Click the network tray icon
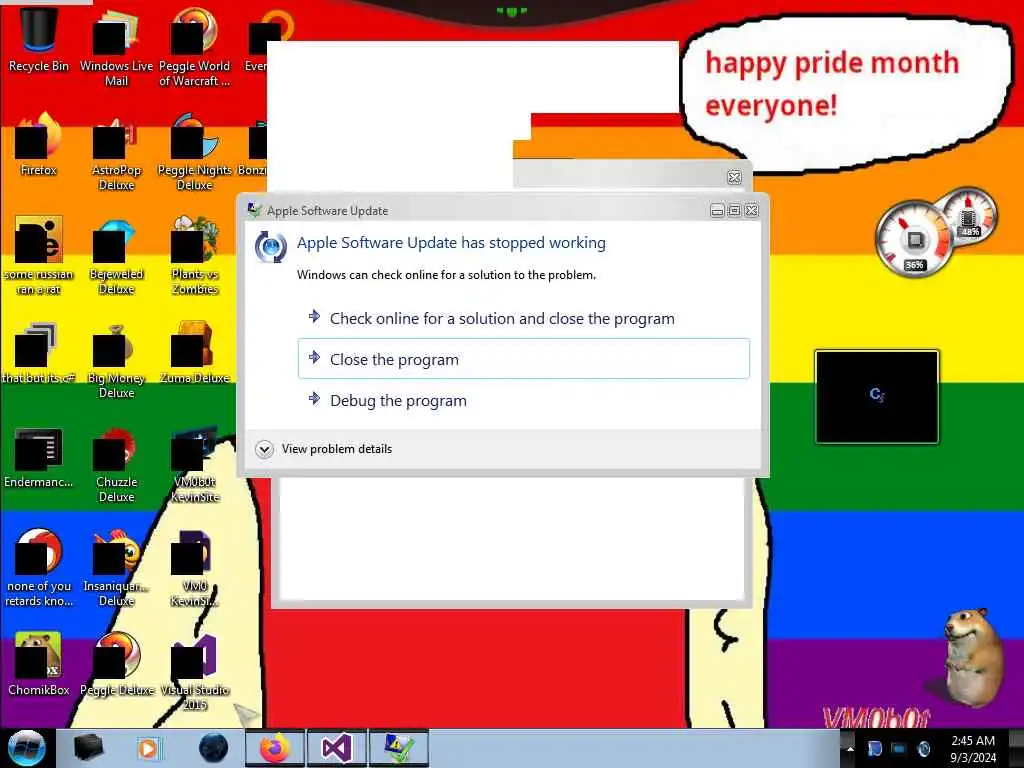 [x=899, y=749]
